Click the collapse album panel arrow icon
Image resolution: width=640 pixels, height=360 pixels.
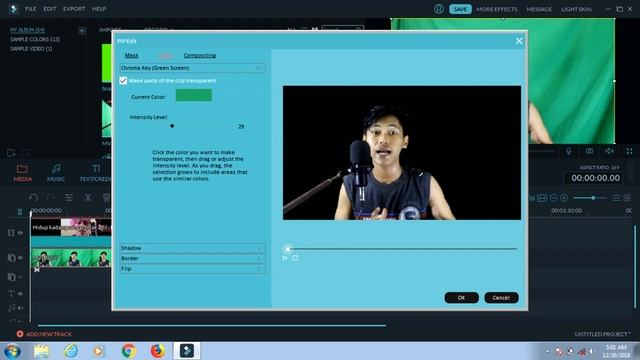coord(82,30)
